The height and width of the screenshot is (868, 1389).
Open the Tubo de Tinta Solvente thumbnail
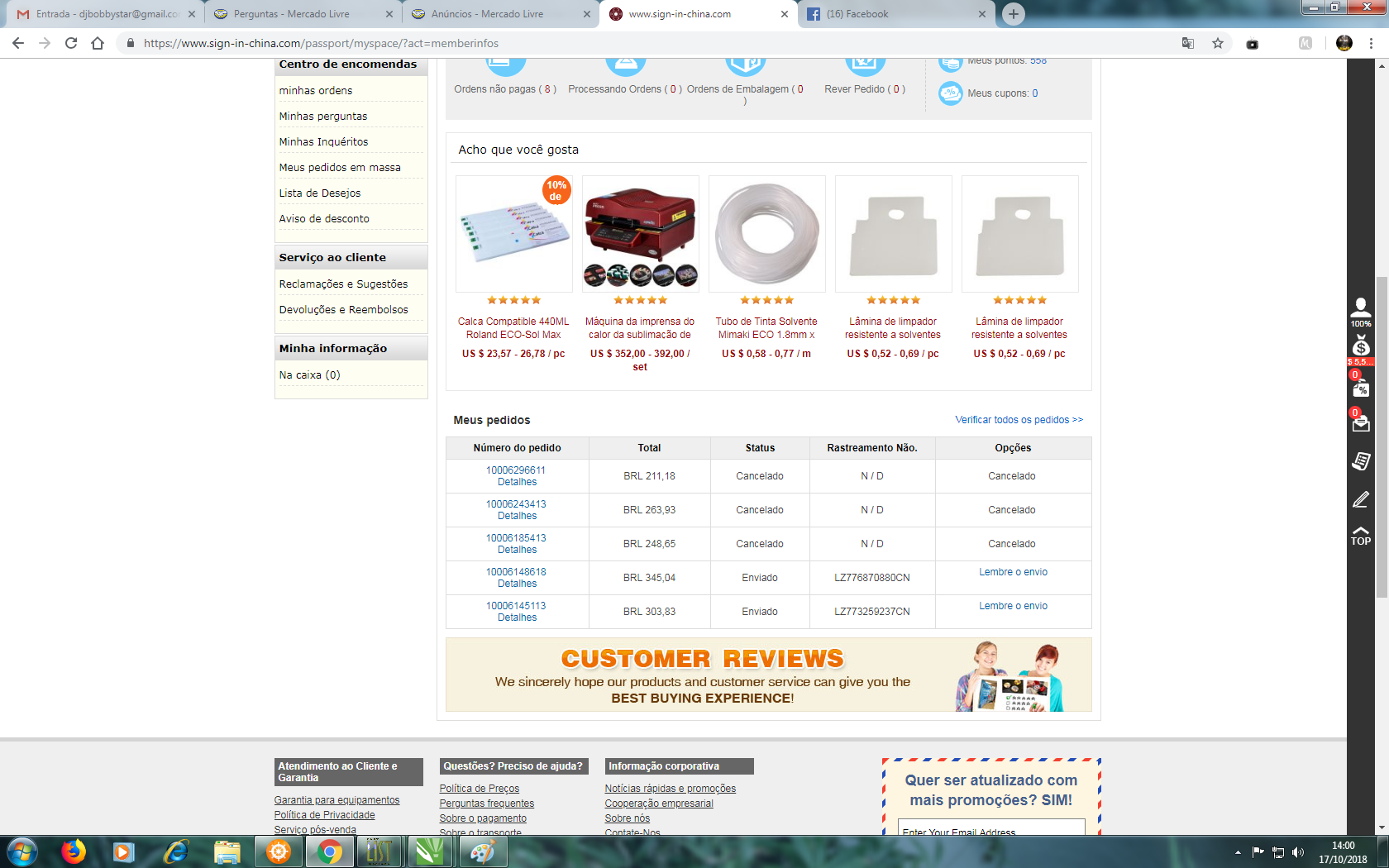[x=766, y=234]
